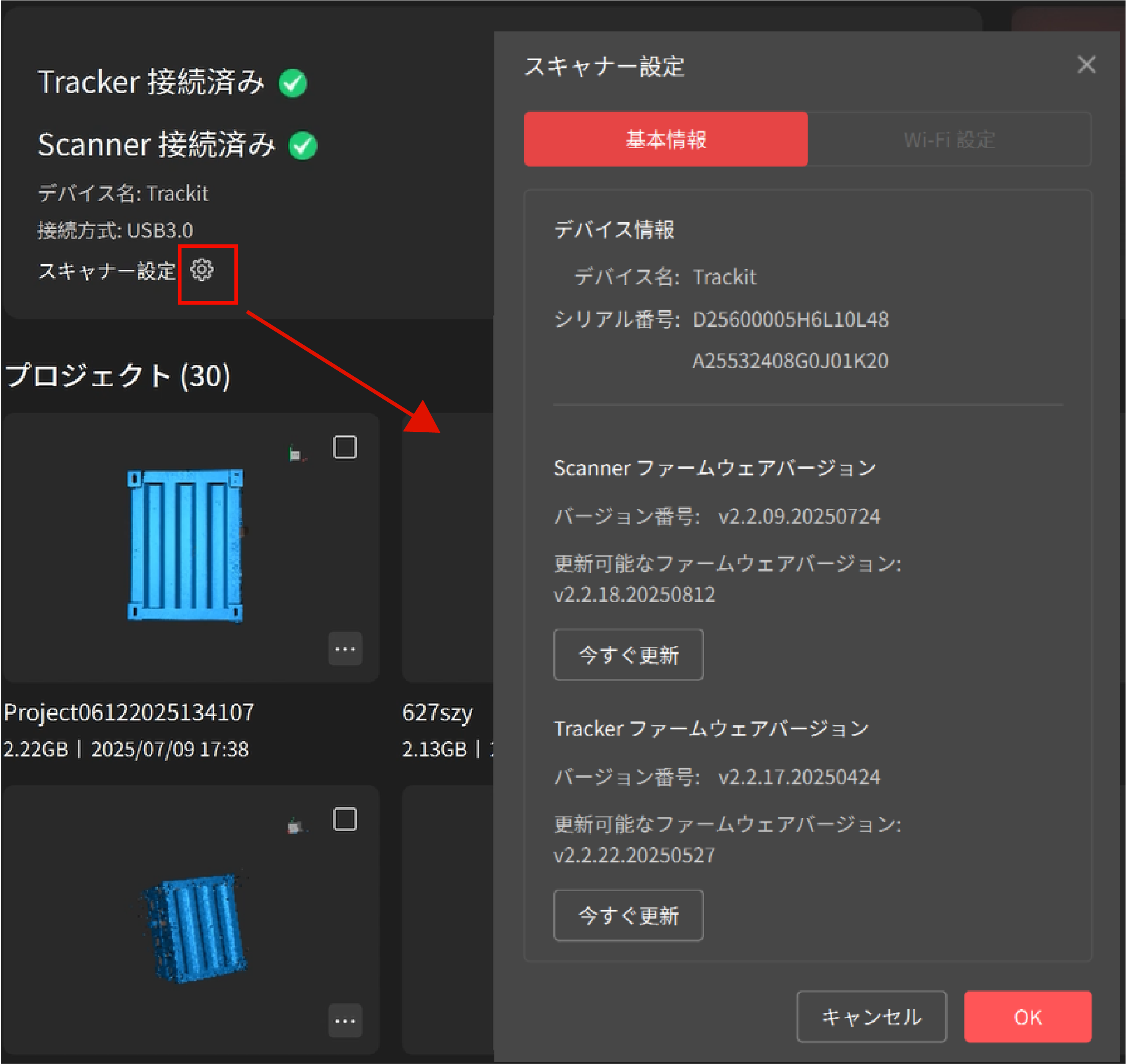
Task: Open the blue container project thumbnail
Action: coord(185,545)
